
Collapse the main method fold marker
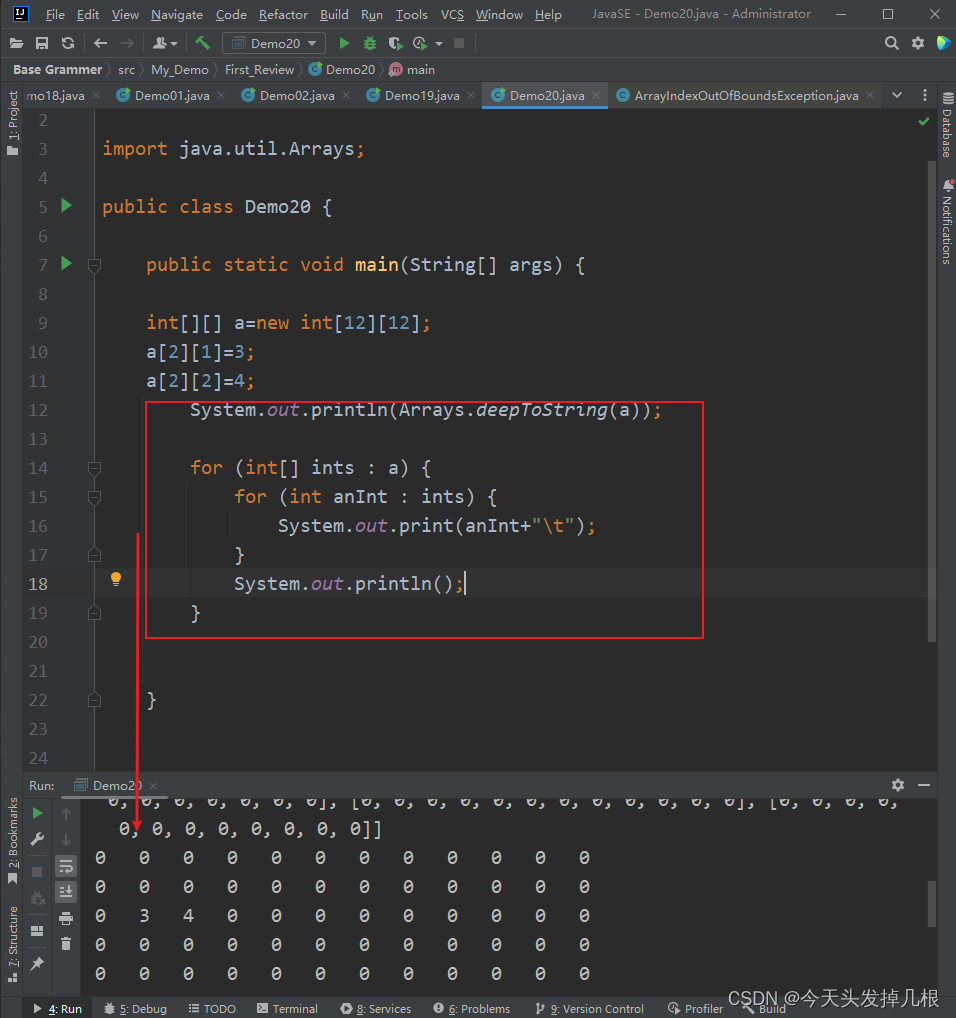click(94, 265)
